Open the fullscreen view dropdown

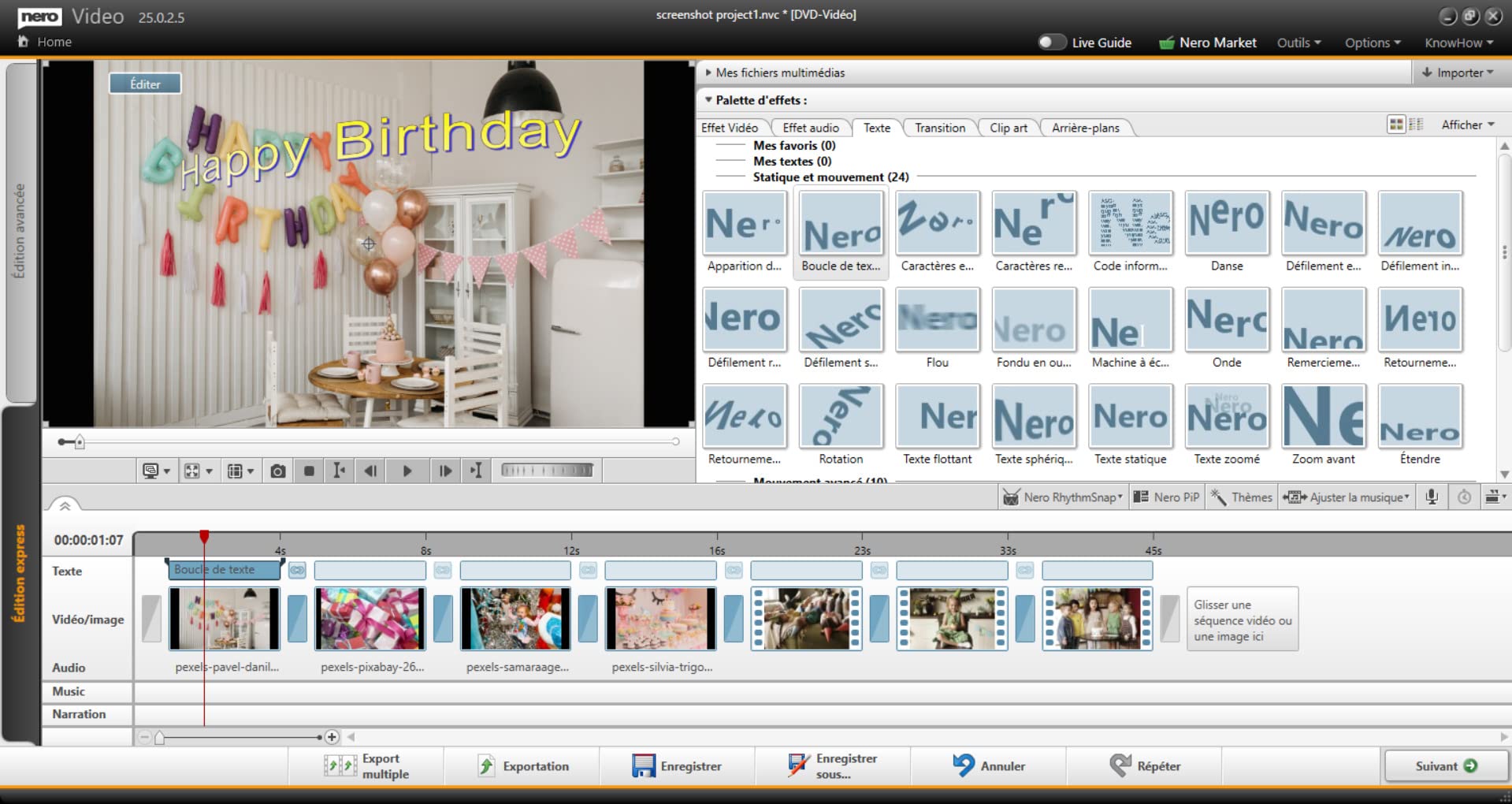[199, 471]
